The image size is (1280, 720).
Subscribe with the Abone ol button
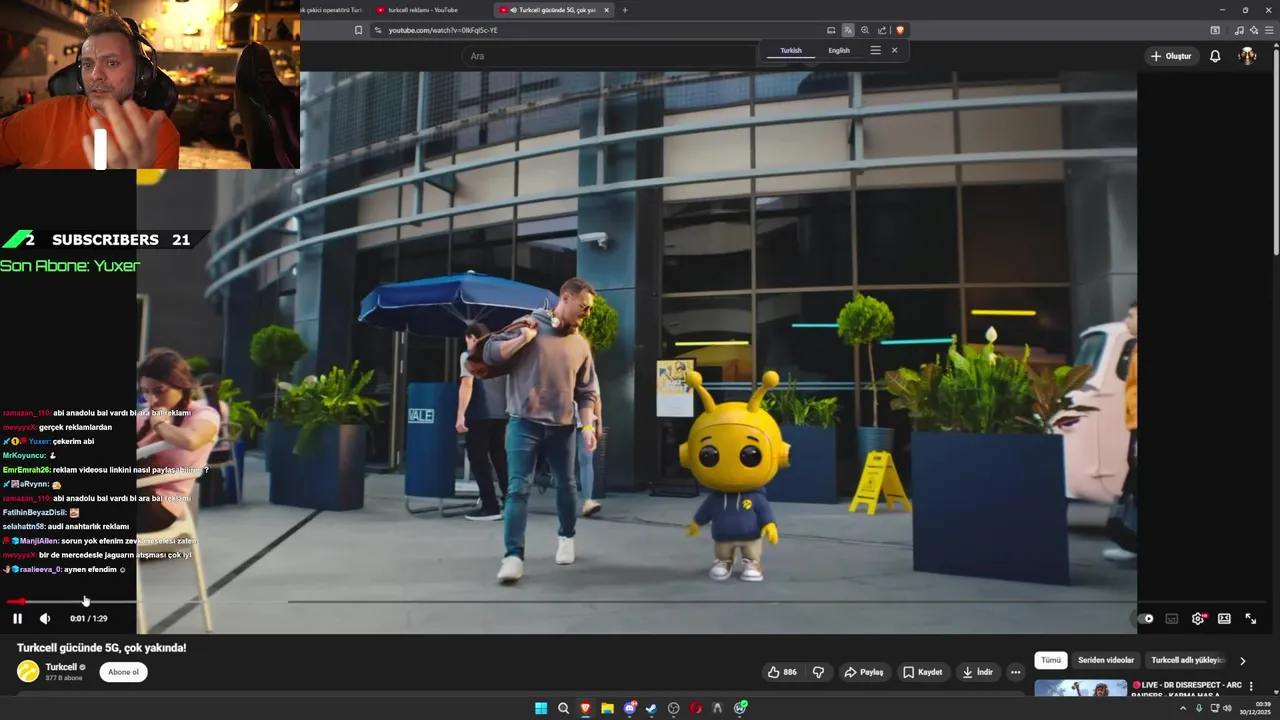point(123,672)
